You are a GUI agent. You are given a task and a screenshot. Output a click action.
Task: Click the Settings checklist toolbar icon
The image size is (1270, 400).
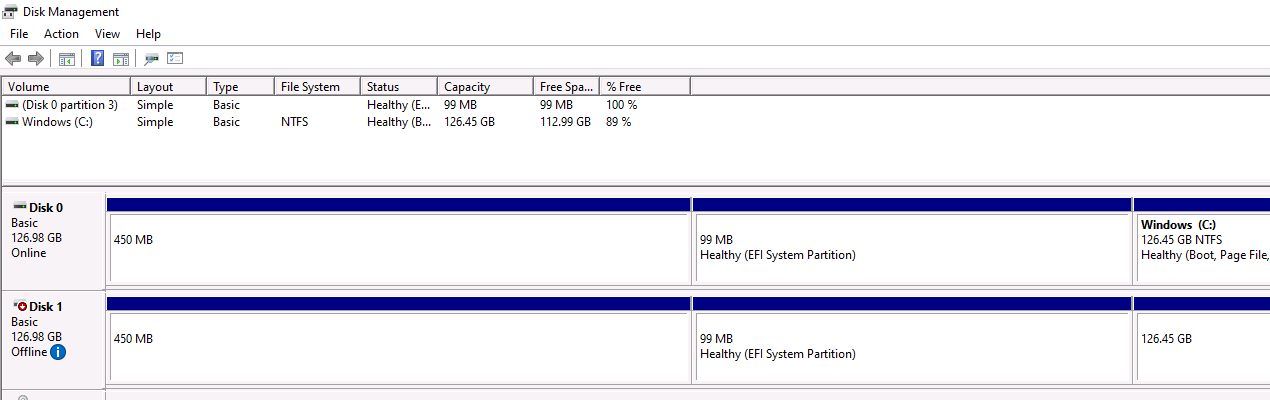tap(175, 59)
